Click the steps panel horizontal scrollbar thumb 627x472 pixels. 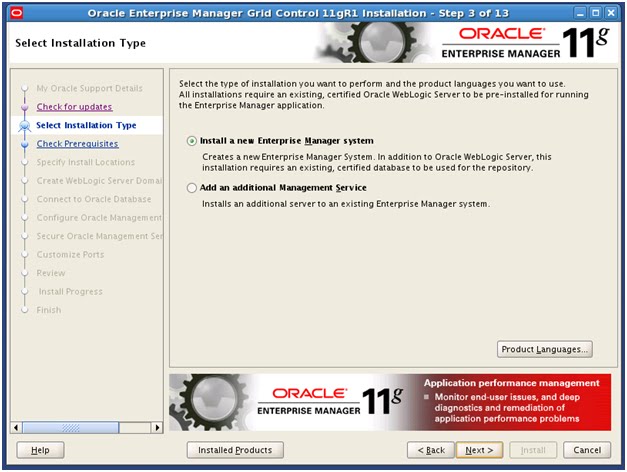[x=71, y=428]
